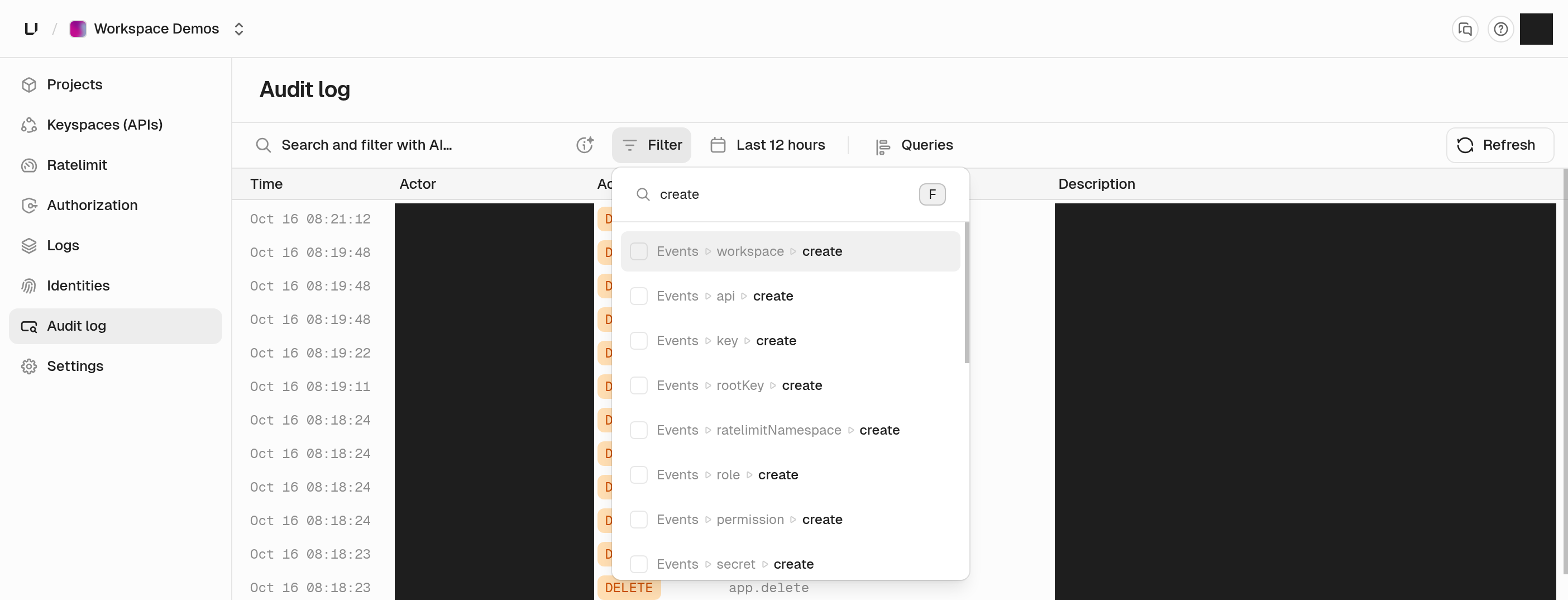Check the Events workspace create checkbox

point(638,251)
